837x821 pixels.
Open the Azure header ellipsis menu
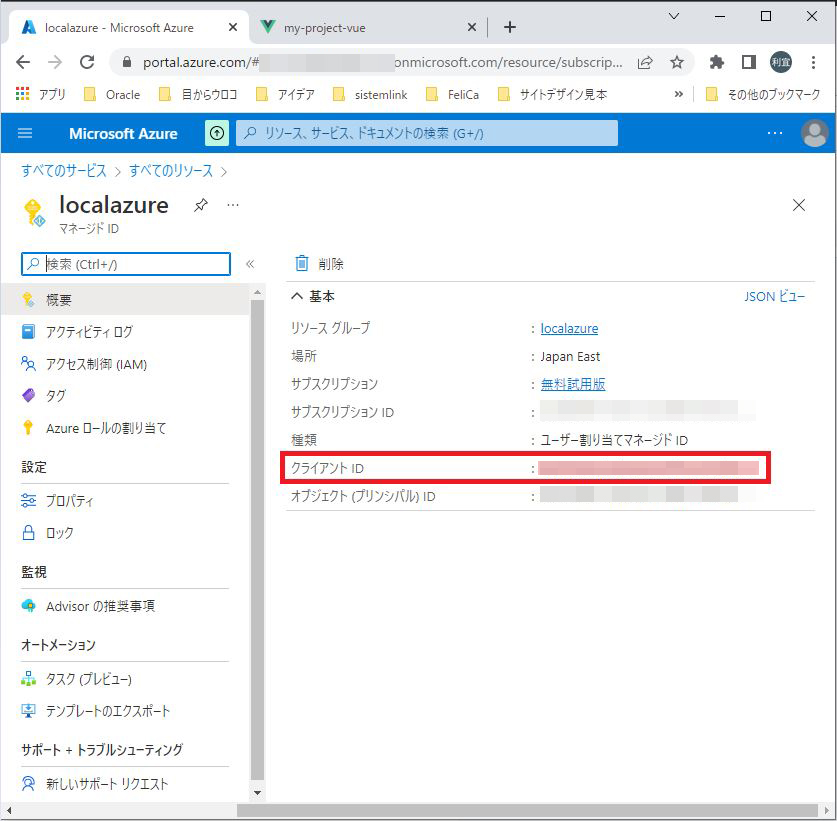point(775,133)
